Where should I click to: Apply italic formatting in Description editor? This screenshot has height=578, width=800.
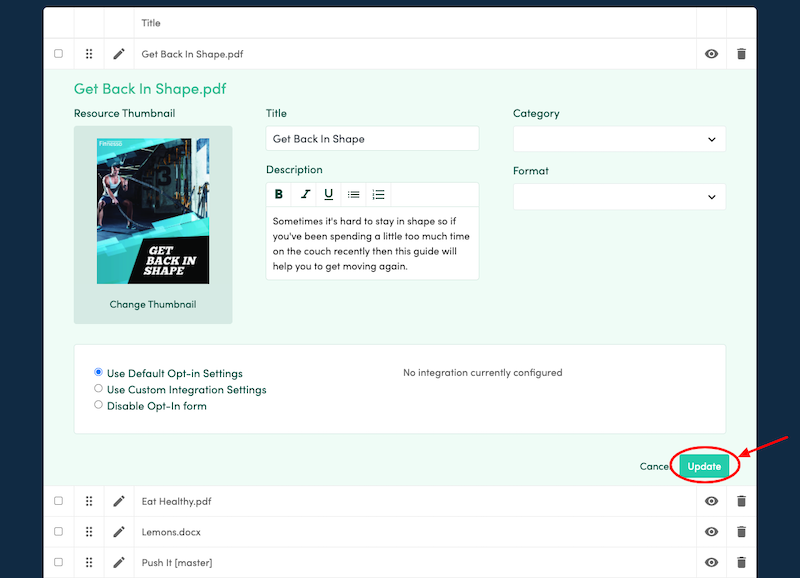305,194
